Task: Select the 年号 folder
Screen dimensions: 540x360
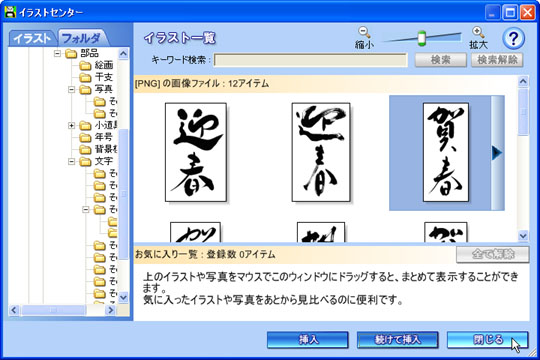Action: pyautogui.click(x=103, y=137)
